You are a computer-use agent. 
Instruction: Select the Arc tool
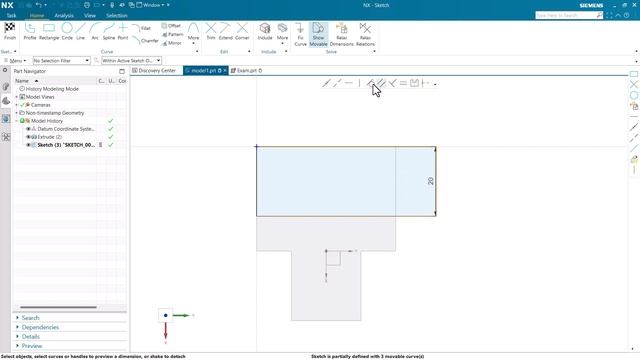tap(95, 31)
